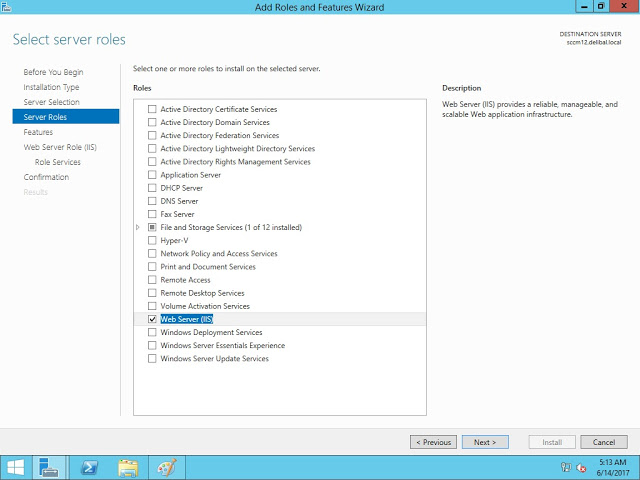Open Server Manager from the taskbar
Image resolution: width=640 pixels, height=480 pixels.
click(51, 467)
